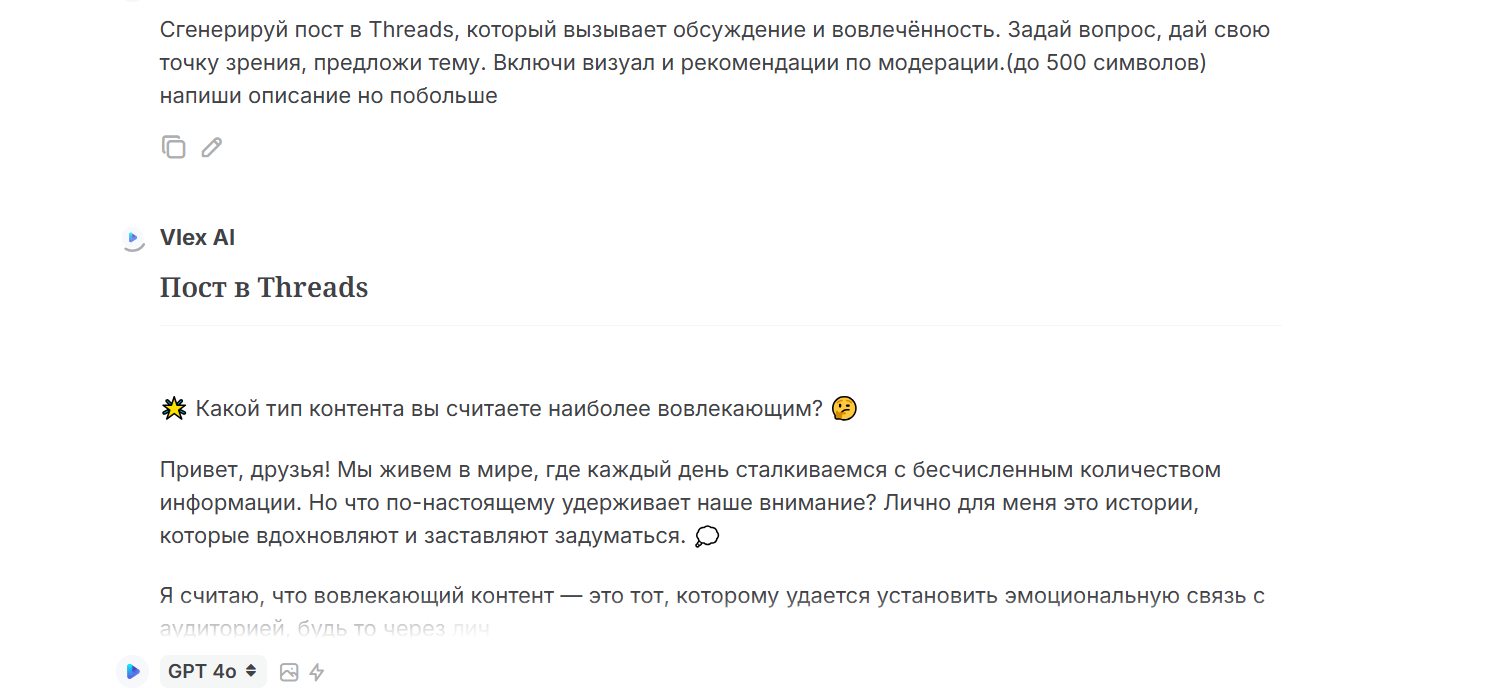1488x688 pixels.
Task: Click the lightning bolt icon
Action: (317, 672)
